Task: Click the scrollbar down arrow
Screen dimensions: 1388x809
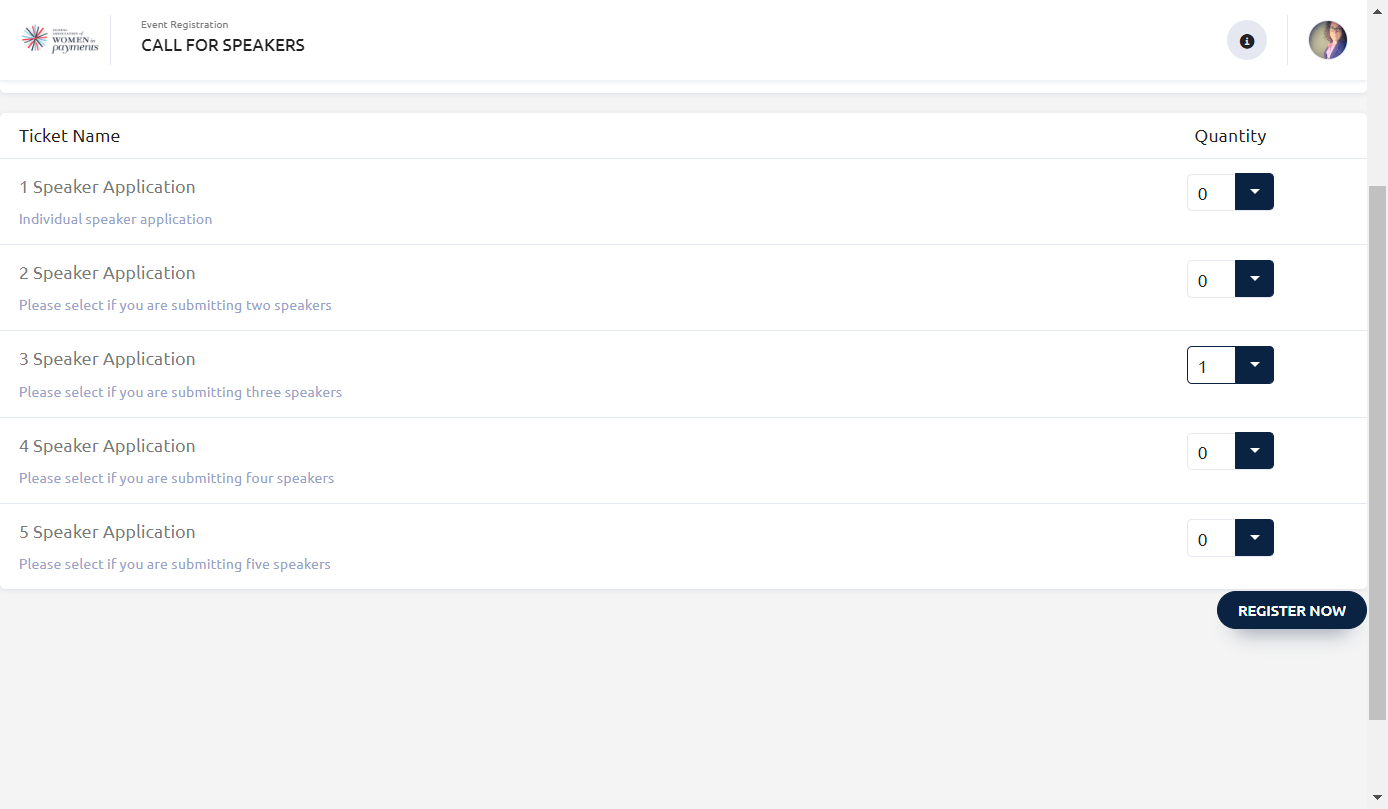Action: [1378, 798]
